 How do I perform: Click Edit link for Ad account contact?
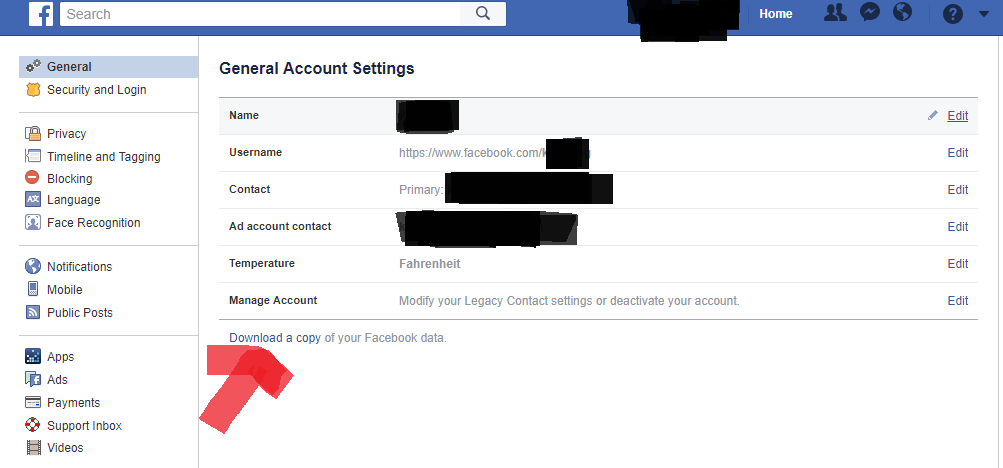pos(958,227)
